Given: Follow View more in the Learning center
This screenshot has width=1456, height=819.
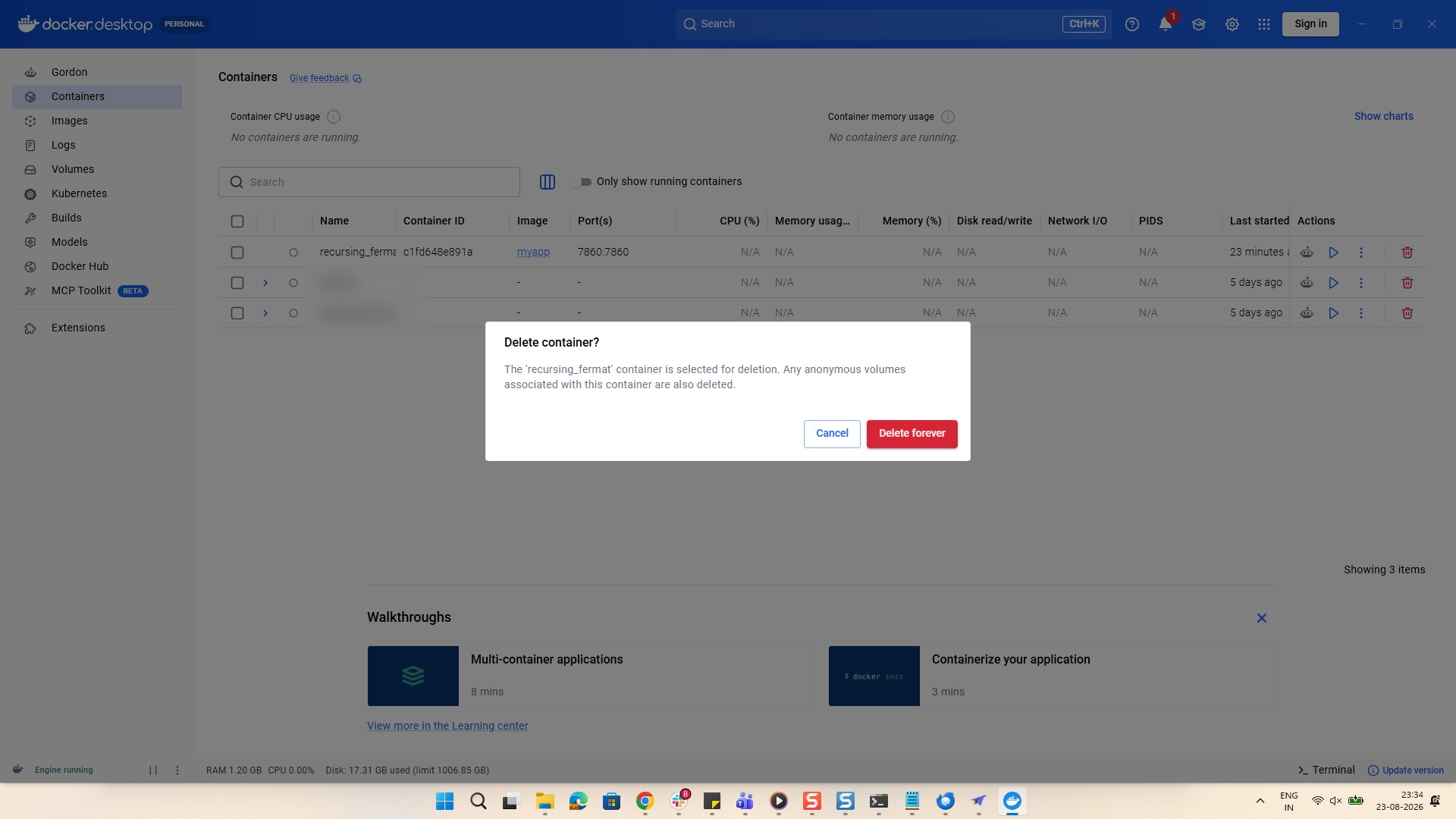Looking at the screenshot, I should pyautogui.click(x=447, y=726).
